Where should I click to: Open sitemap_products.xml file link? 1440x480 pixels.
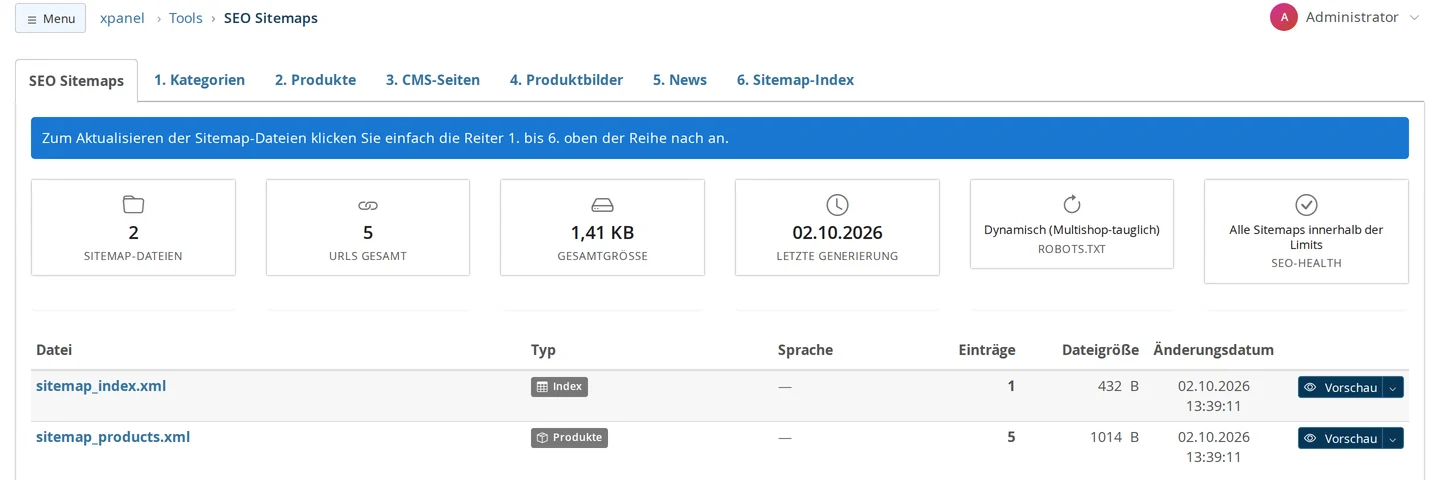tap(113, 437)
